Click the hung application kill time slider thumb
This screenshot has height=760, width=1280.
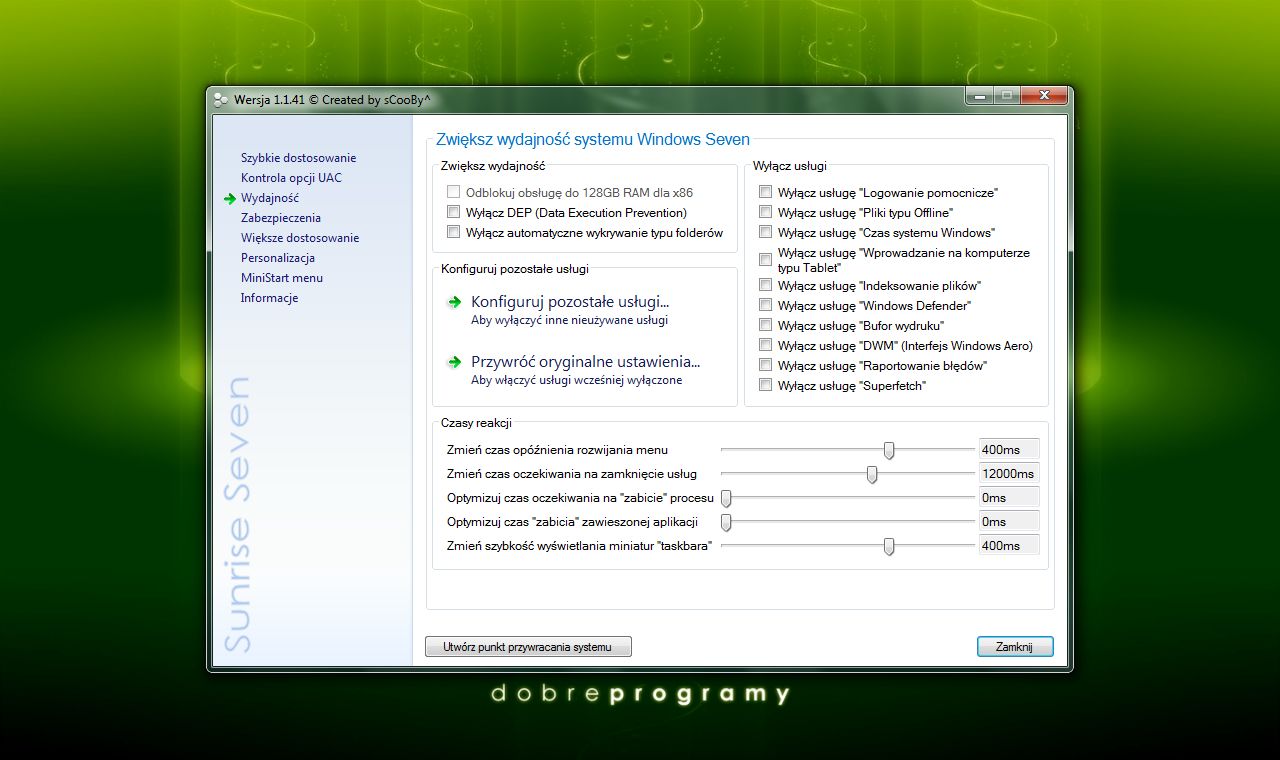coord(727,522)
